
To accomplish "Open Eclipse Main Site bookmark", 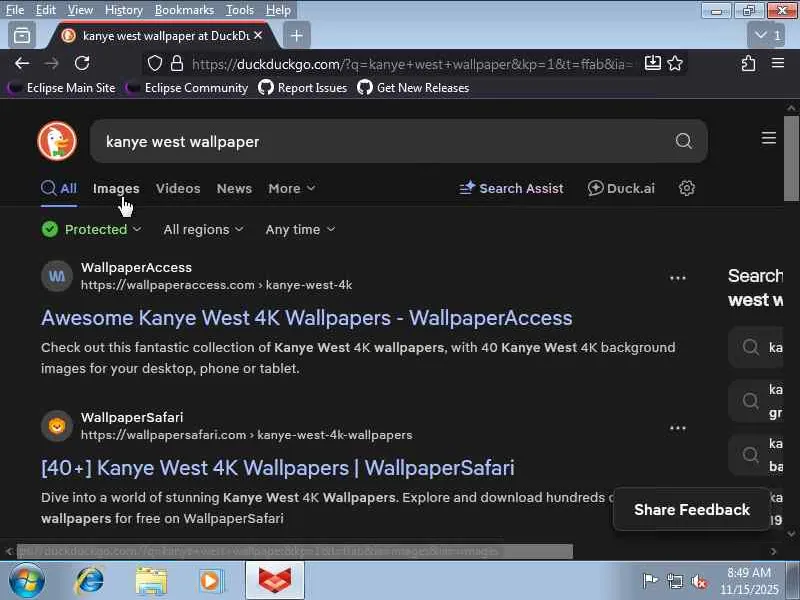I will click(x=62, y=88).
